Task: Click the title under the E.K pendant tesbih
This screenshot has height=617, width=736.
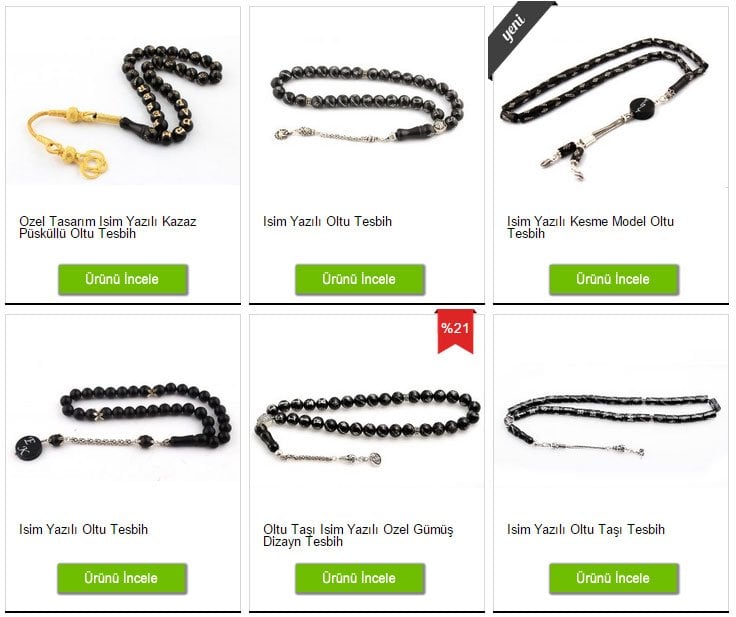Action: pyautogui.click(x=84, y=530)
